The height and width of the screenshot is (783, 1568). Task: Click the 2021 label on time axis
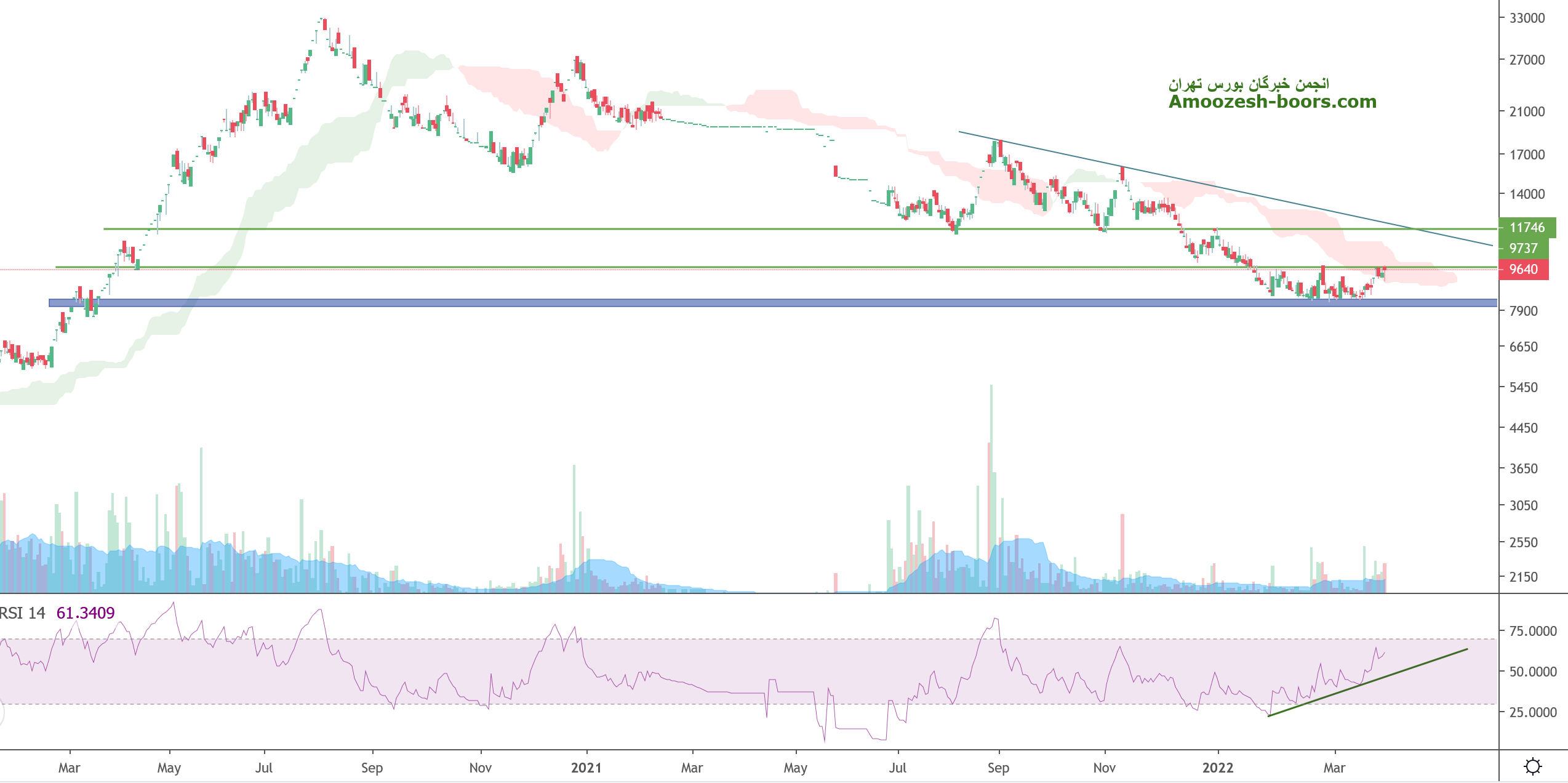pyautogui.click(x=586, y=768)
